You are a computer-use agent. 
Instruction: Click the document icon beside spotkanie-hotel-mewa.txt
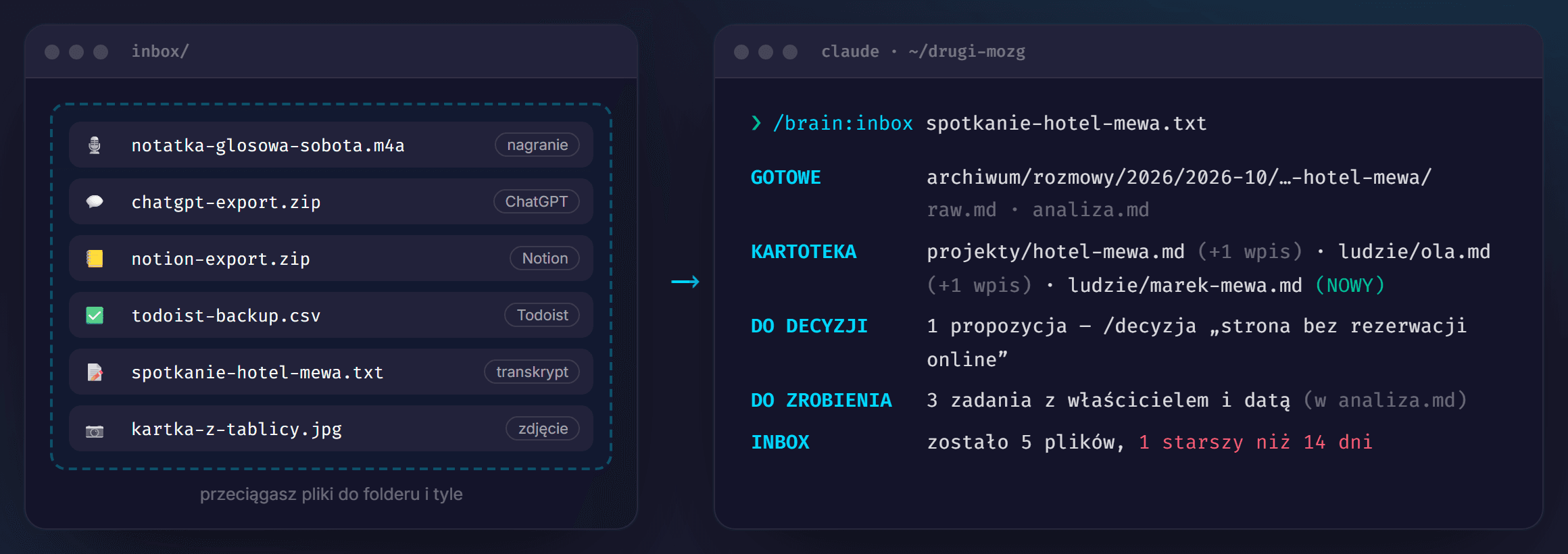(x=95, y=372)
